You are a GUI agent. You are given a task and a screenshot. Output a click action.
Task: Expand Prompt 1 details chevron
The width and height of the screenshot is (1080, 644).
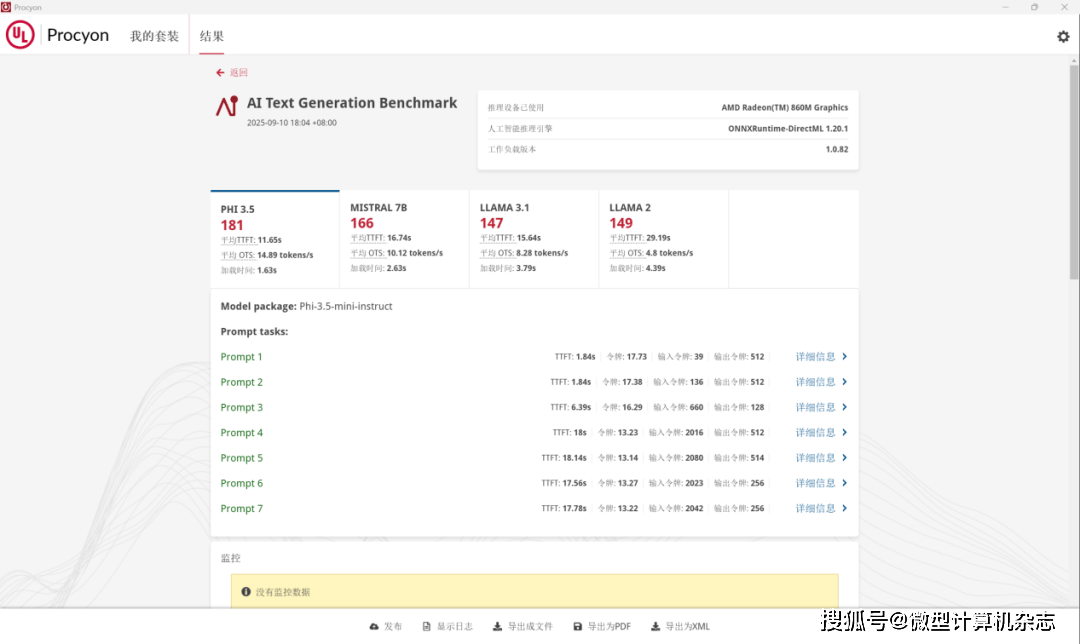[845, 357]
